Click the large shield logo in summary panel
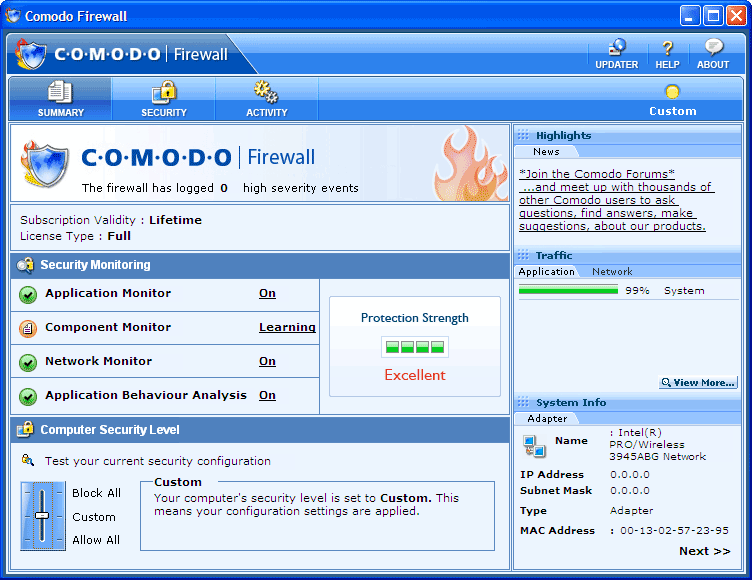The image size is (752, 580). 45,165
